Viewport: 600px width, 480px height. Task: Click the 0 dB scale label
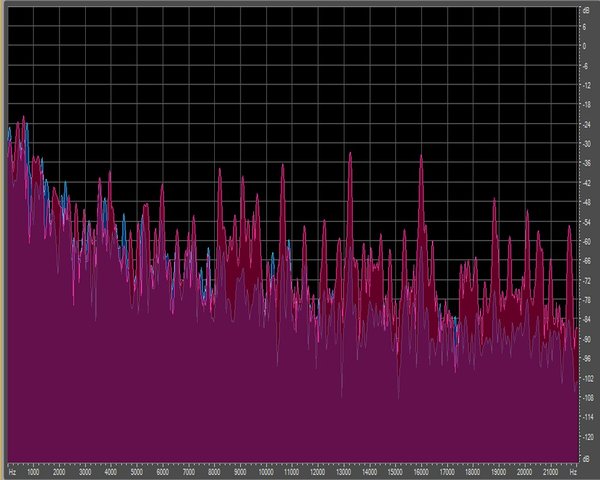click(x=584, y=46)
